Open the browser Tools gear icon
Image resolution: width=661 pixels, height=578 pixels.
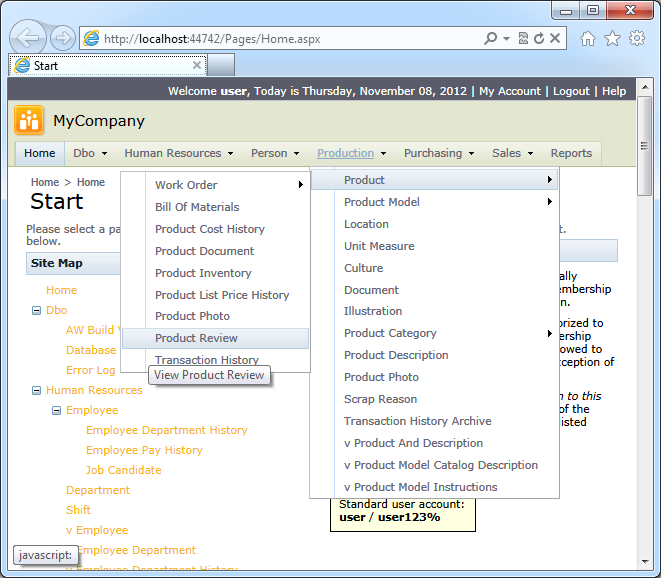(x=636, y=39)
